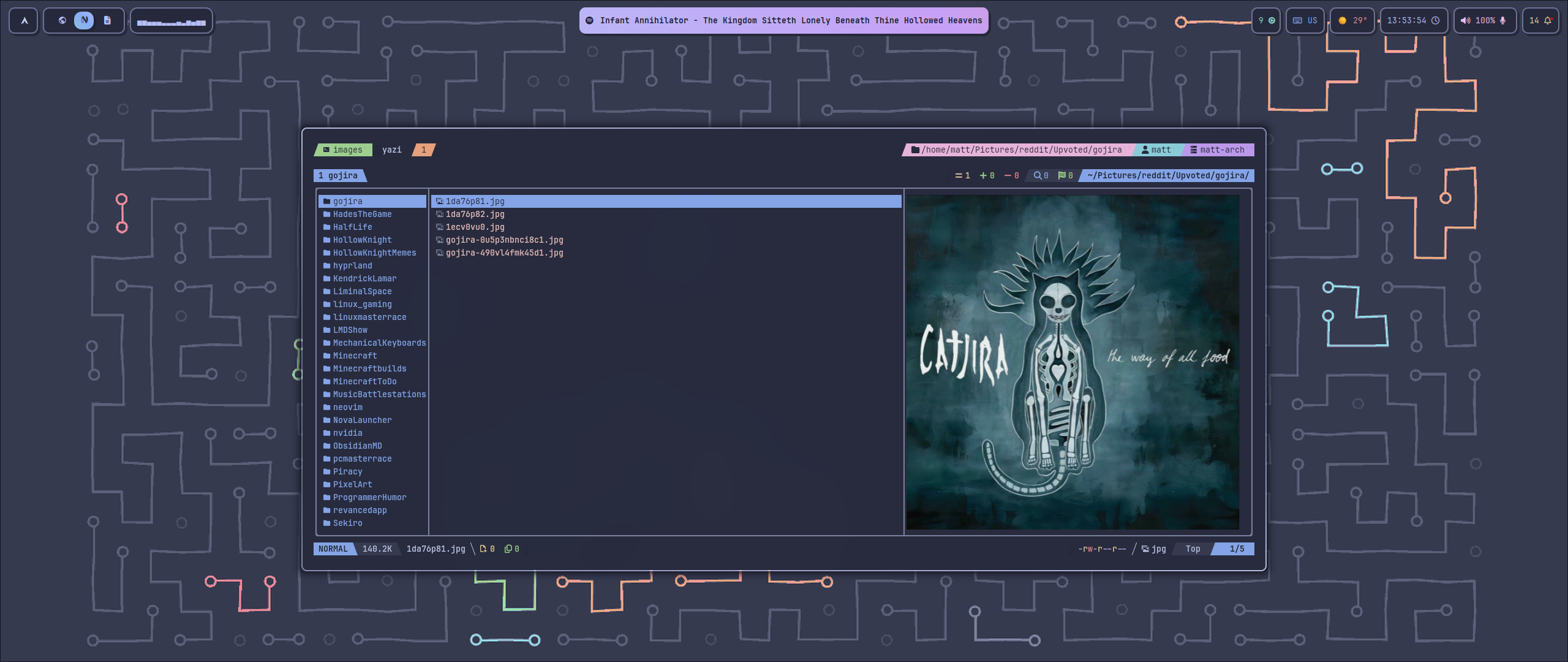Switch to the images tab in yazi
Screen dimensions: 1568x662
pyautogui.click(x=343, y=150)
